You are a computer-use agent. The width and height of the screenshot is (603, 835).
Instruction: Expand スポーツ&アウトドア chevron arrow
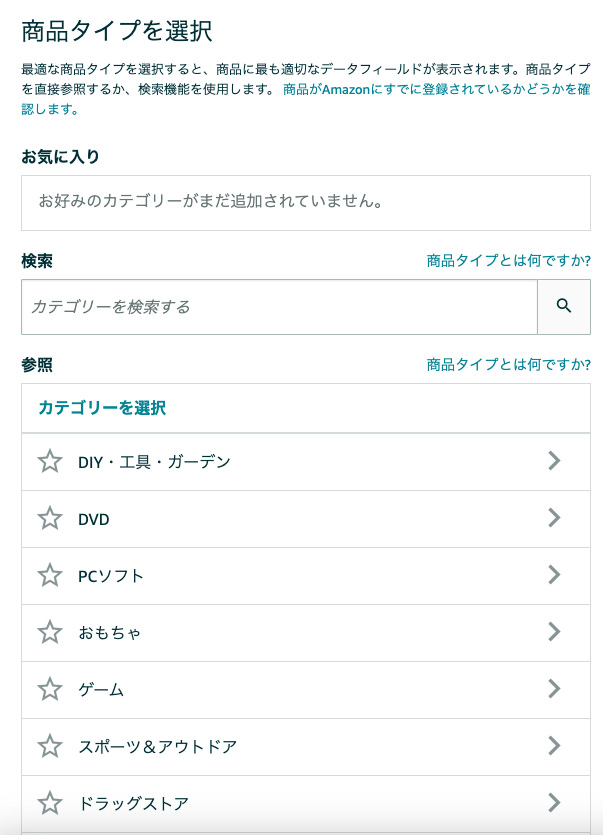click(555, 746)
